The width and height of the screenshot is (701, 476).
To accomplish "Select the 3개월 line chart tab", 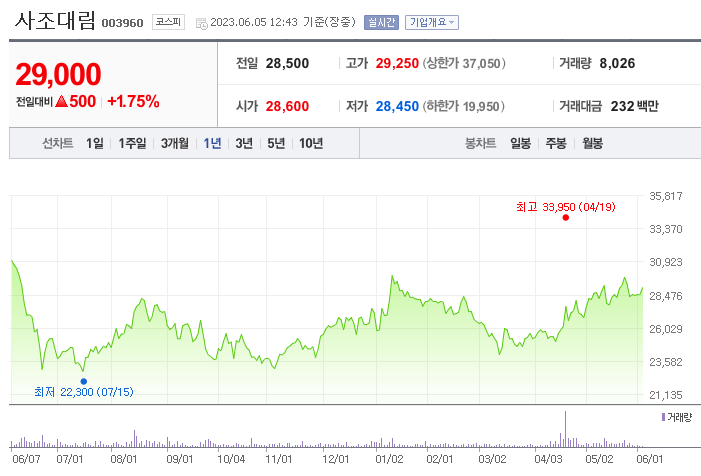I will (x=174, y=143).
